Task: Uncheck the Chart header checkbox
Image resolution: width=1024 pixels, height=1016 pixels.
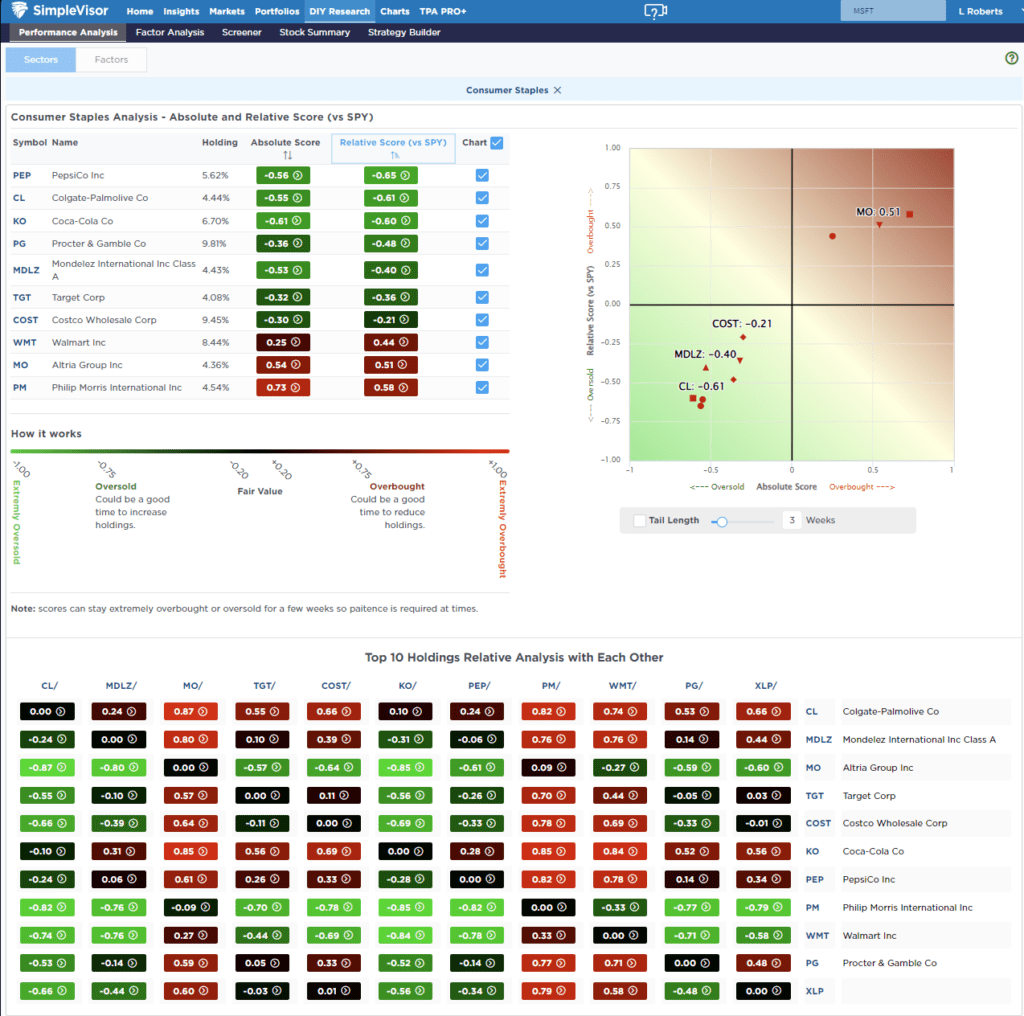Action: coord(496,142)
